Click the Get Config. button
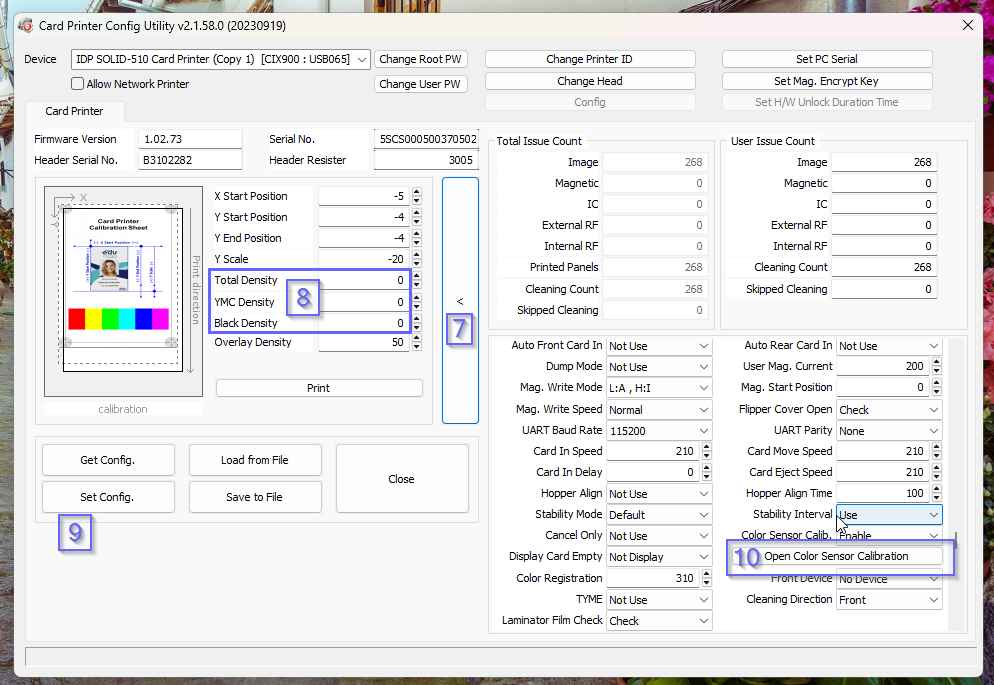The height and width of the screenshot is (685, 994). pyautogui.click(x=108, y=460)
